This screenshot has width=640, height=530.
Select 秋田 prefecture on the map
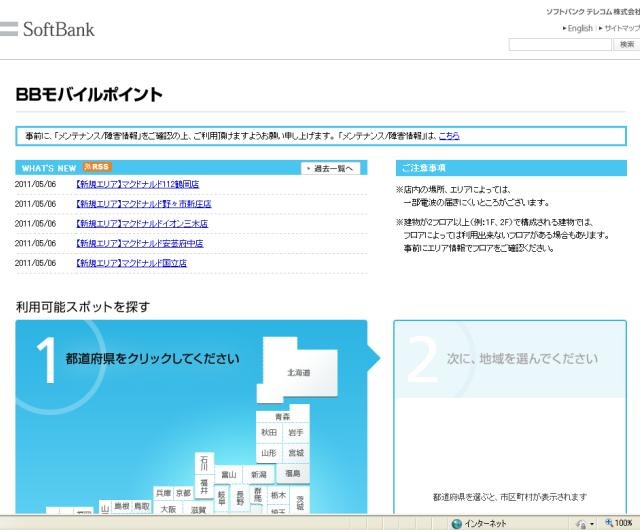(269, 432)
